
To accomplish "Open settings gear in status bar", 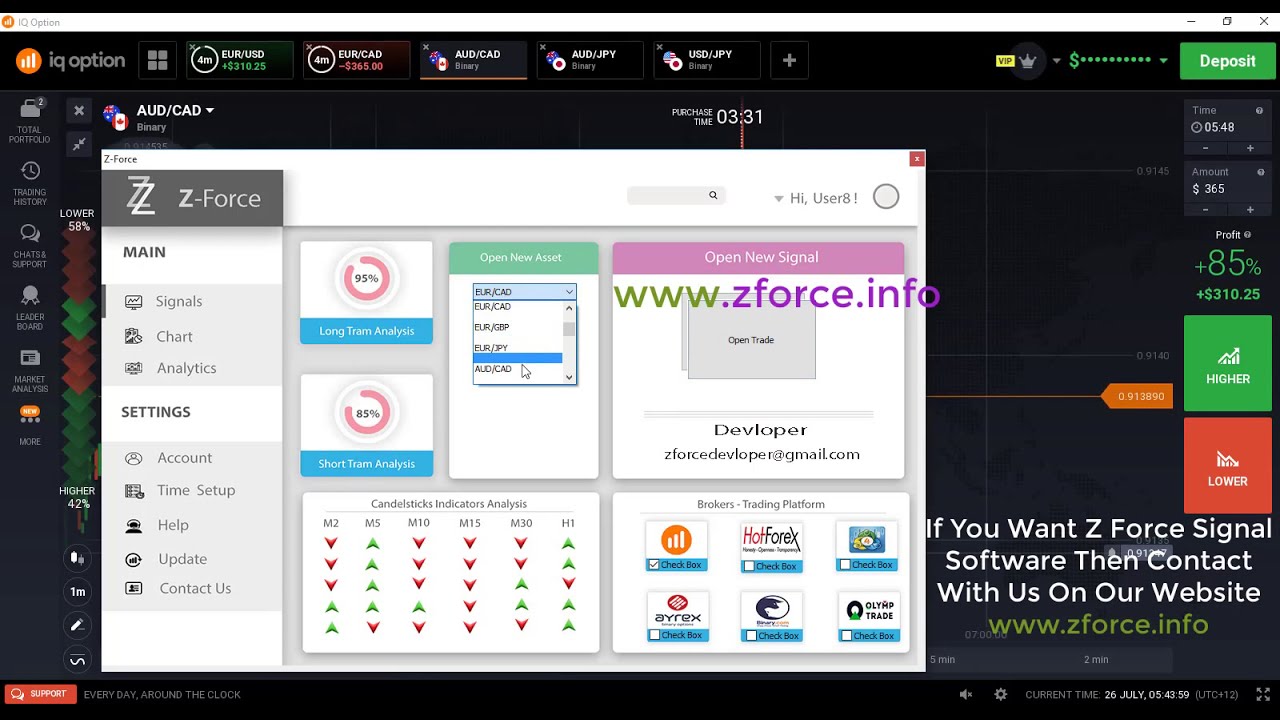I will [1000, 694].
